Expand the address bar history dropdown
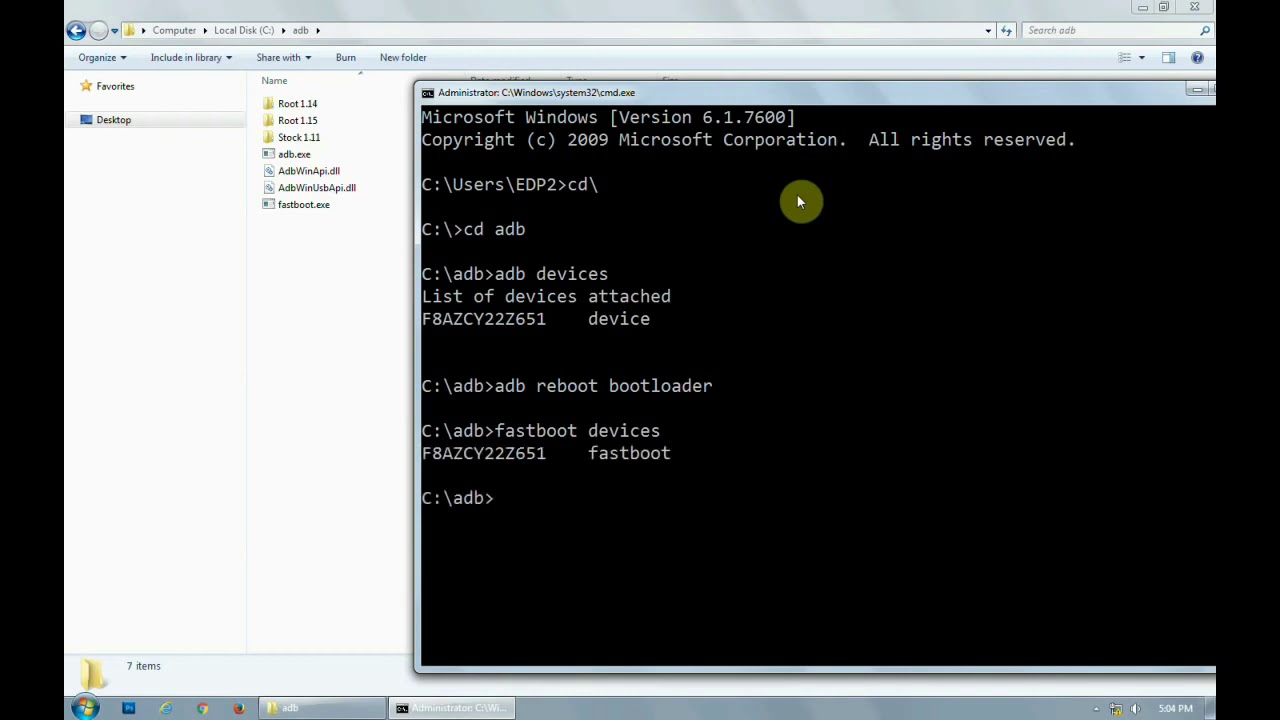Viewport: 1280px width, 720px height. click(988, 30)
